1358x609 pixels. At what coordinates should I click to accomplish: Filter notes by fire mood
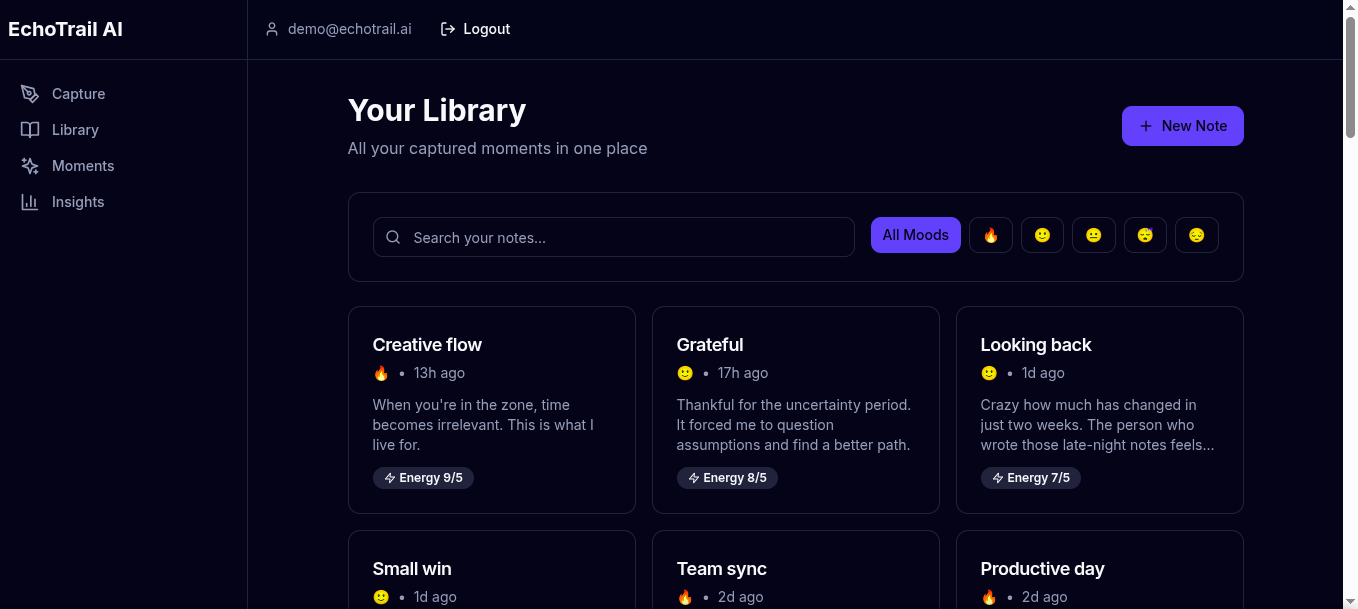coord(991,235)
